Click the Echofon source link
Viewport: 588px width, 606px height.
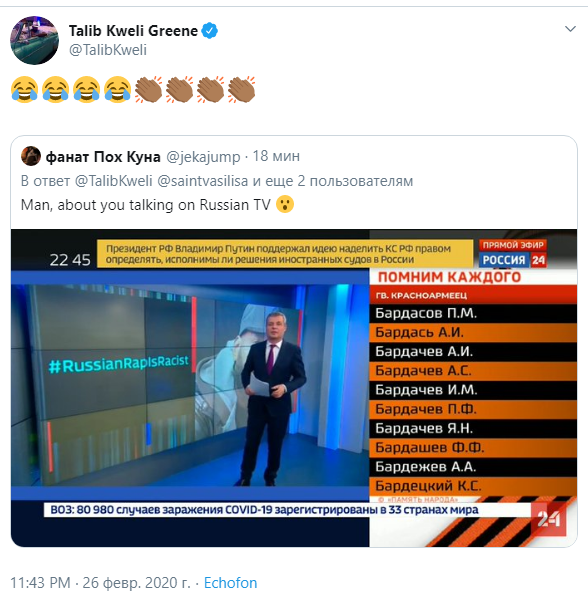click(x=230, y=583)
